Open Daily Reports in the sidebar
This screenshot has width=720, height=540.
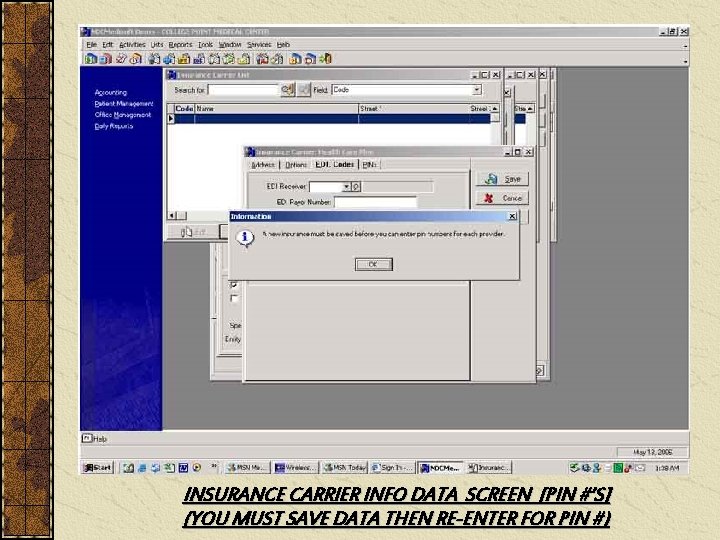(x=114, y=126)
